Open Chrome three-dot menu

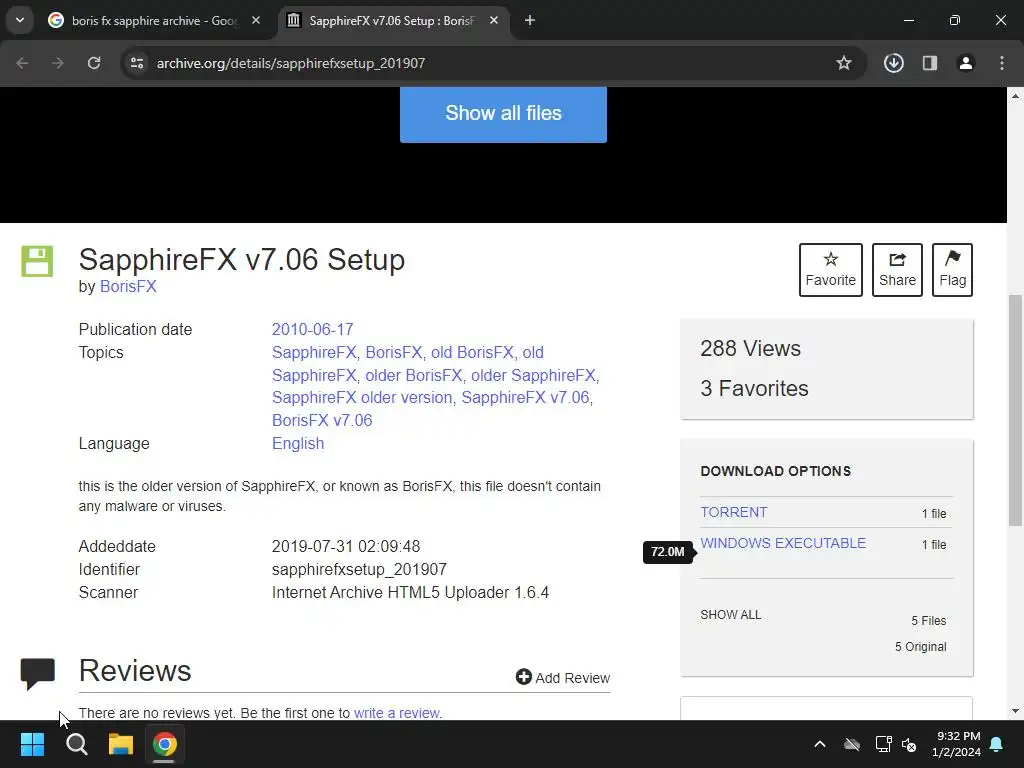point(1002,63)
